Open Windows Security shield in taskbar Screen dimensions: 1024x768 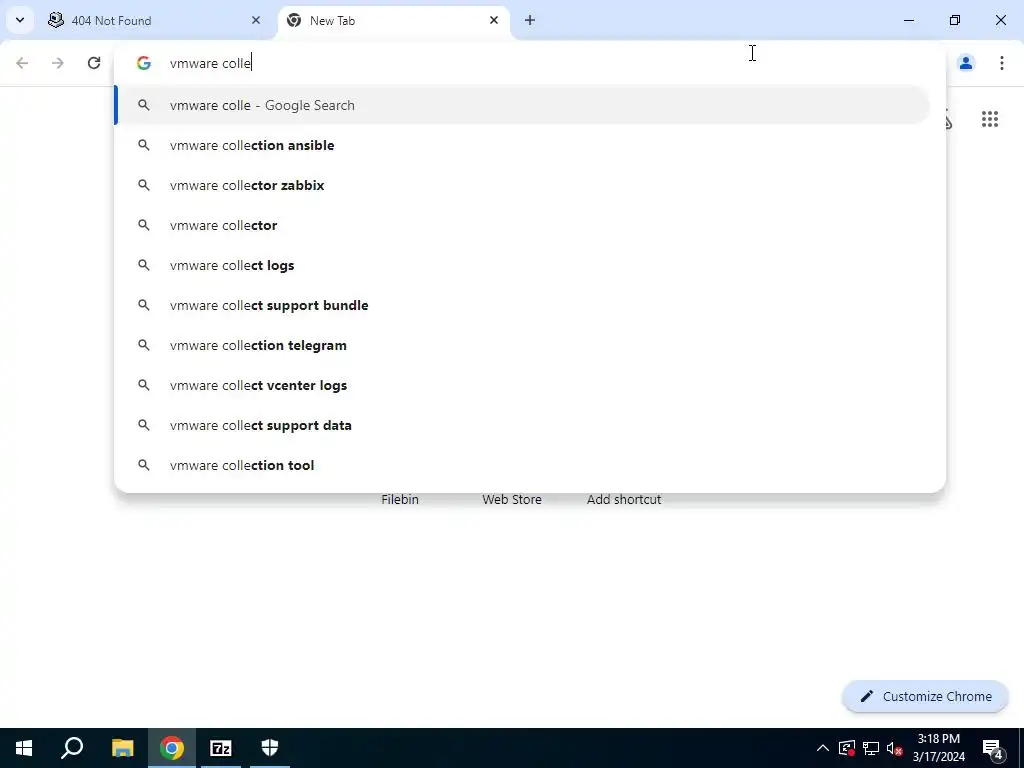click(x=270, y=748)
